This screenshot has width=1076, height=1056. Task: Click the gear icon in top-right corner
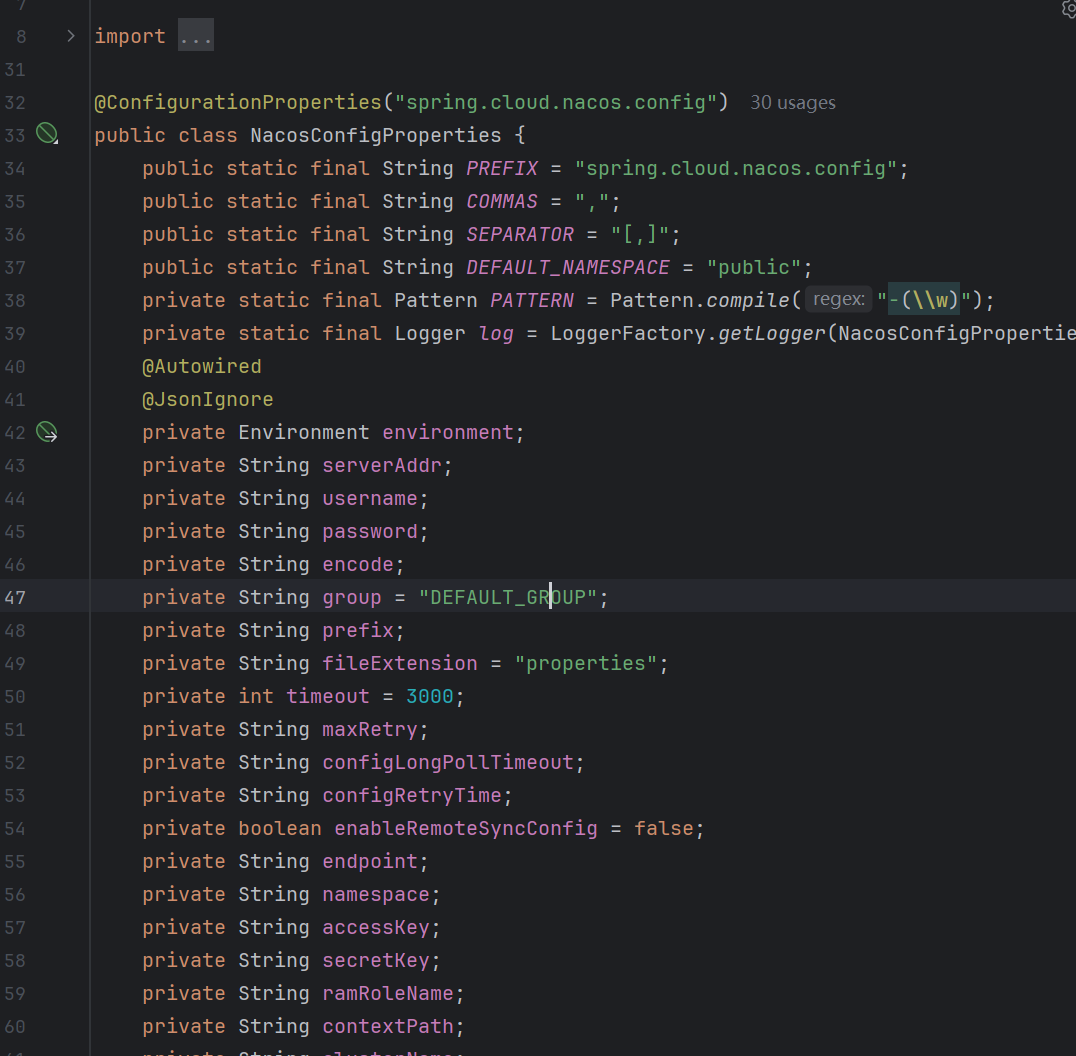pyautogui.click(x=1069, y=8)
